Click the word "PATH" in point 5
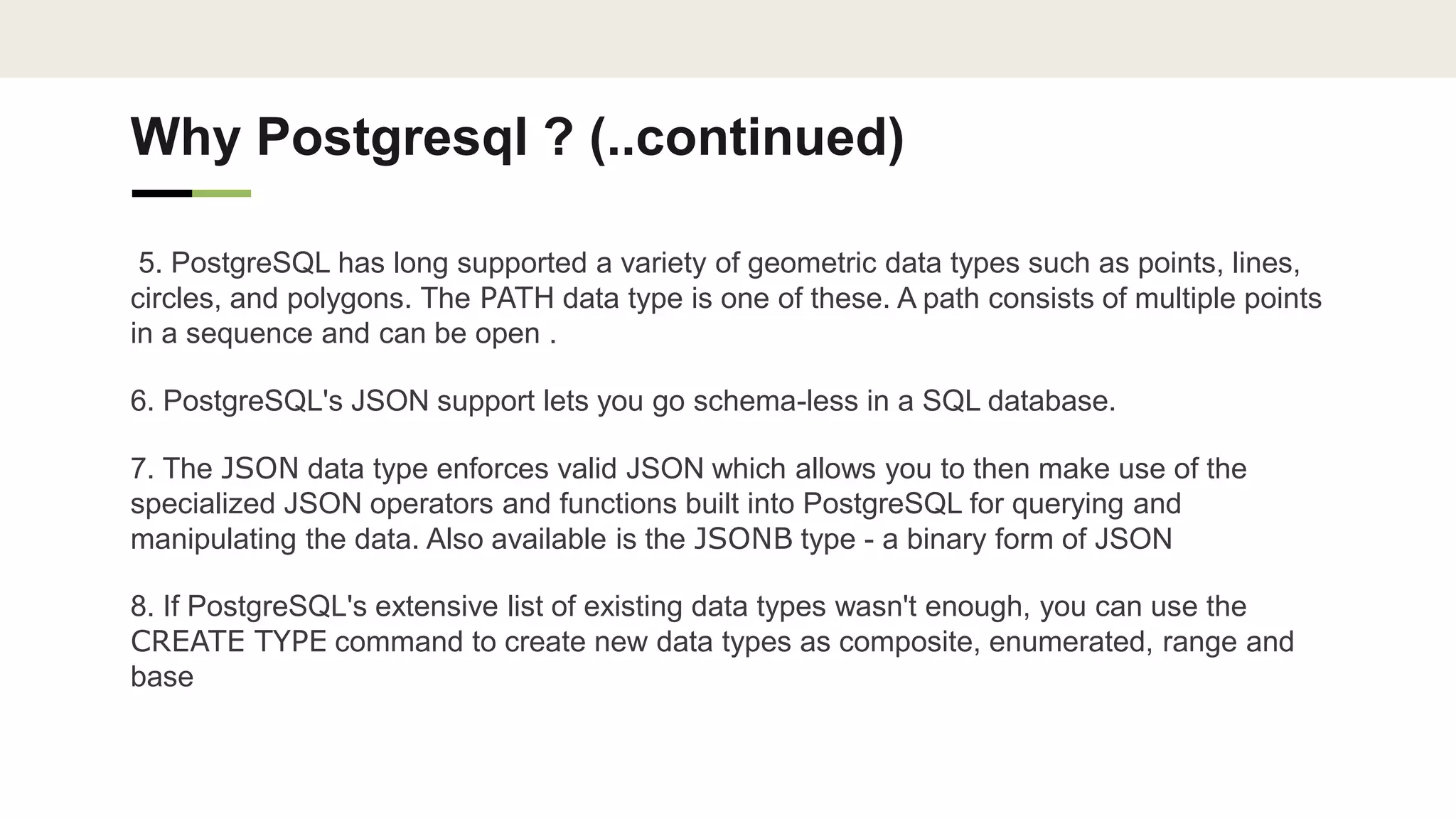Screen dimensions: 1456x819 tap(517, 298)
